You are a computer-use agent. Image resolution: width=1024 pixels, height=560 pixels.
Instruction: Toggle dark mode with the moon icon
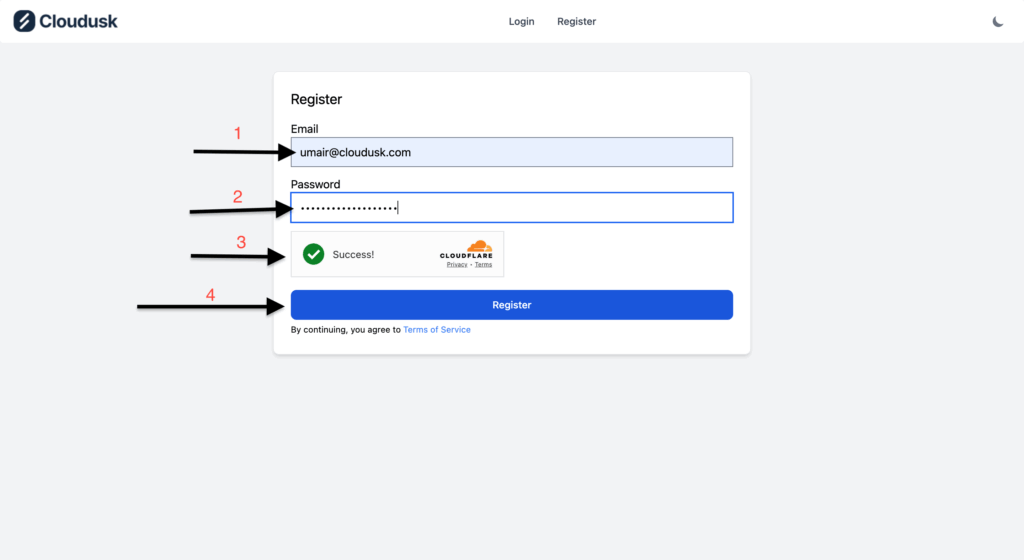point(997,21)
